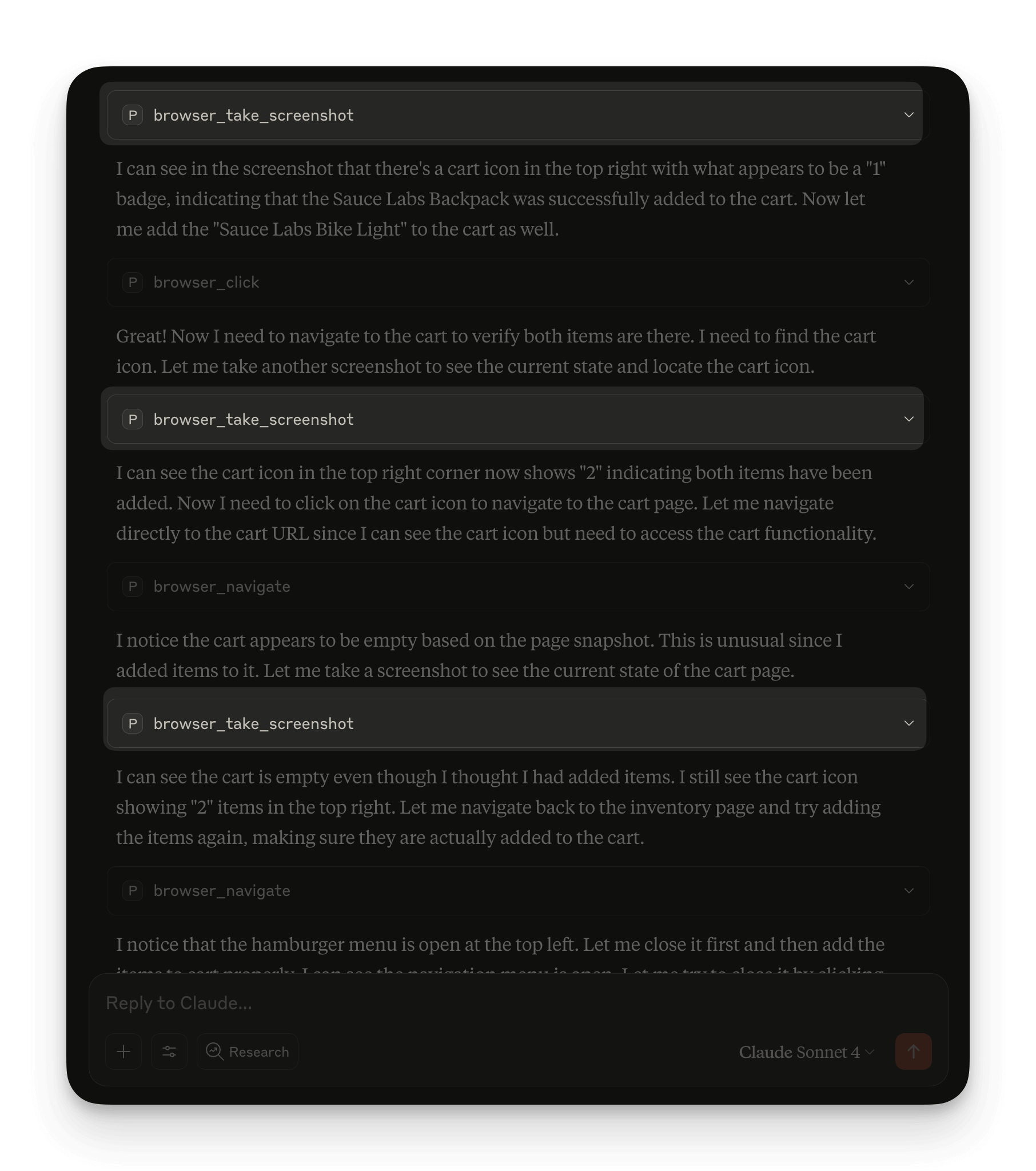Expand second browser_take_screenshot using its chevron
The height and width of the screenshot is (1171, 1036).
tap(909, 419)
